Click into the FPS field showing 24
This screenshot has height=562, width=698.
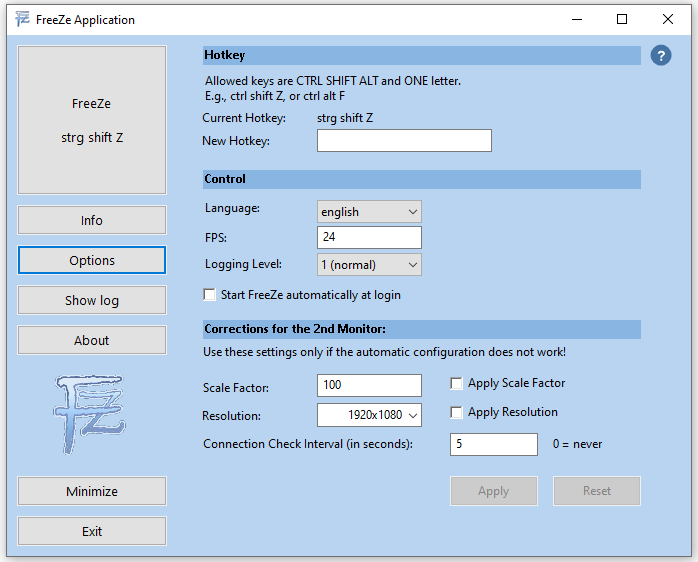(369, 237)
